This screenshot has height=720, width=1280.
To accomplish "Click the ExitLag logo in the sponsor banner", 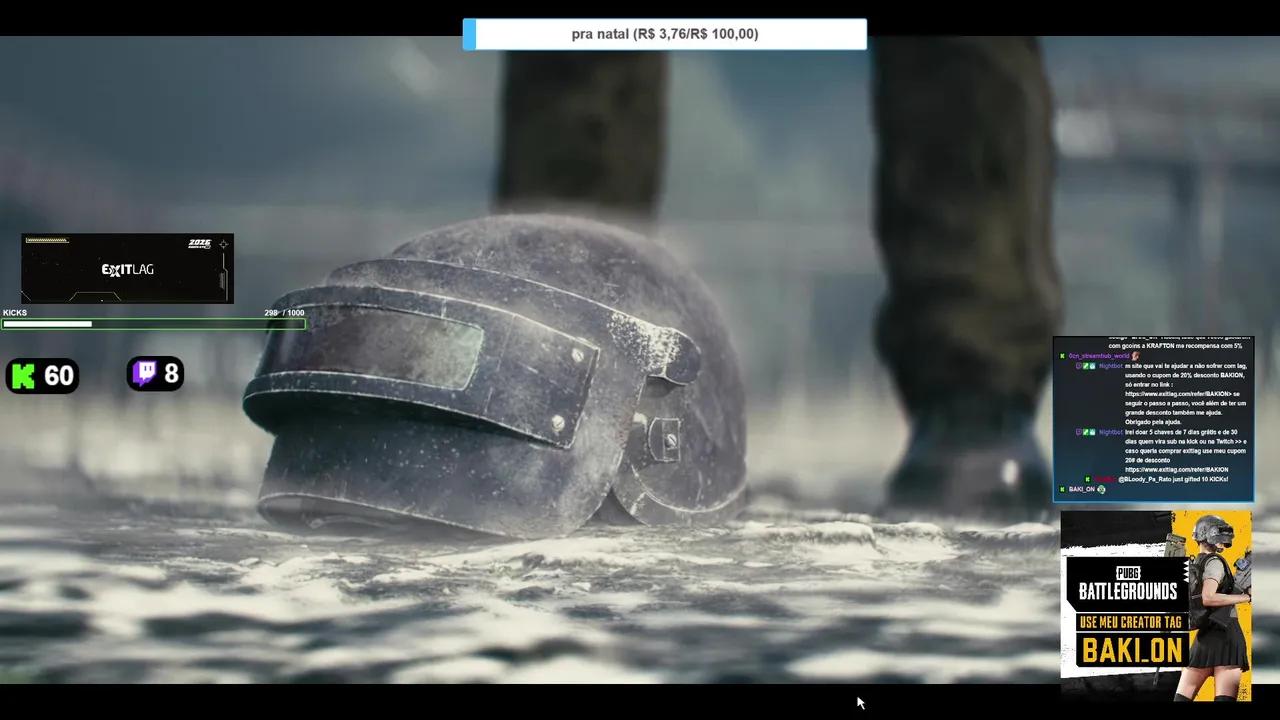I will pos(127,270).
